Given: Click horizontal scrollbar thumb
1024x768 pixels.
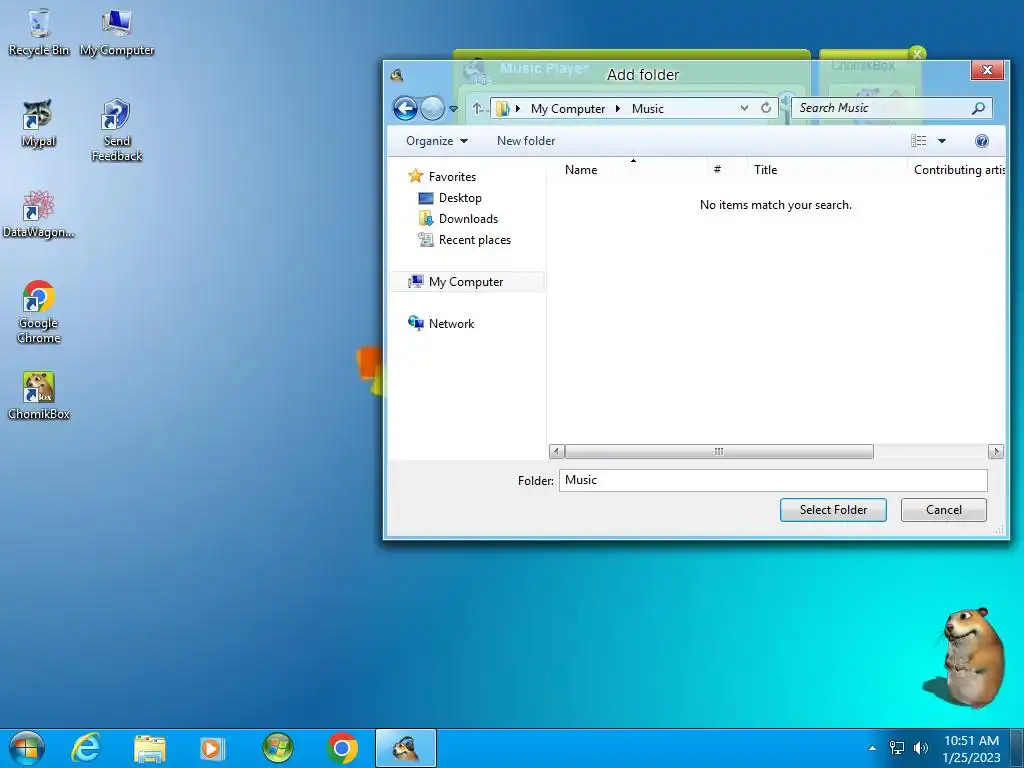Looking at the screenshot, I should (718, 451).
